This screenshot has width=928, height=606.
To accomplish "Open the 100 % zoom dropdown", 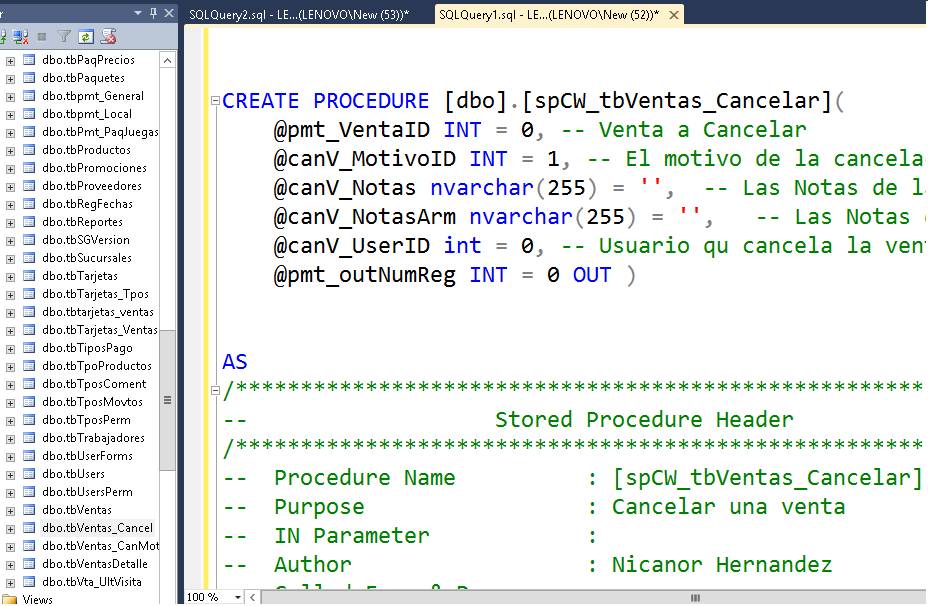I will coord(237,597).
